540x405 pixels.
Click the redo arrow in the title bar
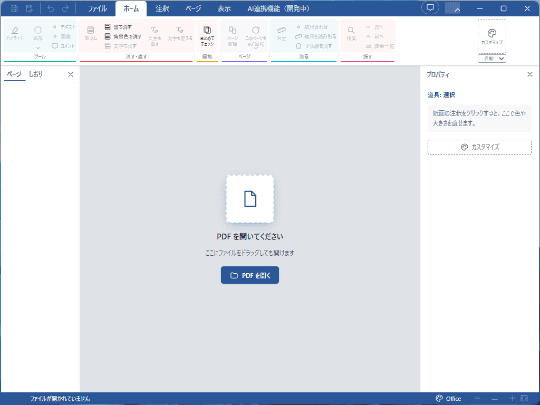pos(65,9)
